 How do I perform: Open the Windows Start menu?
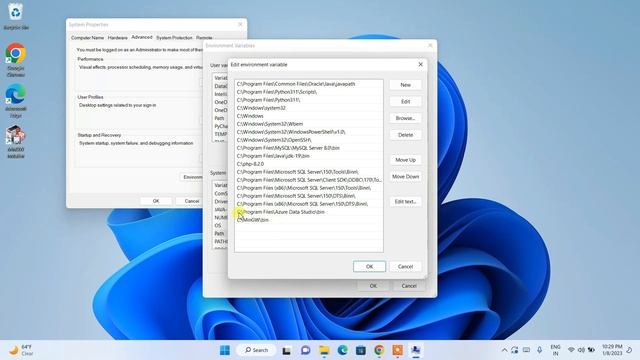tap(225, 350)
